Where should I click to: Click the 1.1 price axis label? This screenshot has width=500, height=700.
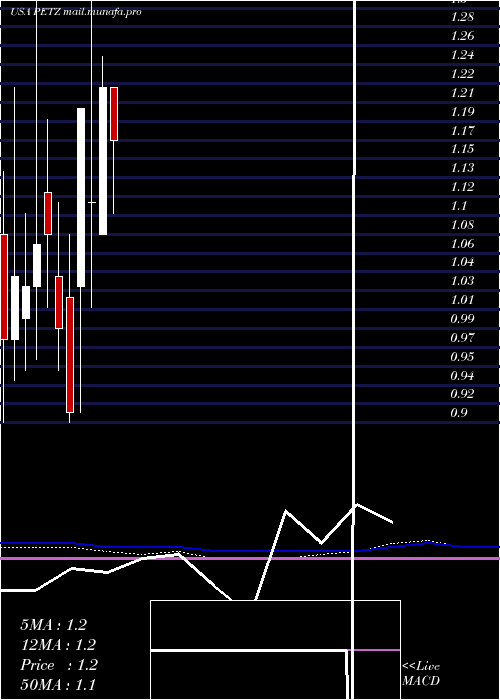[458, 206]
